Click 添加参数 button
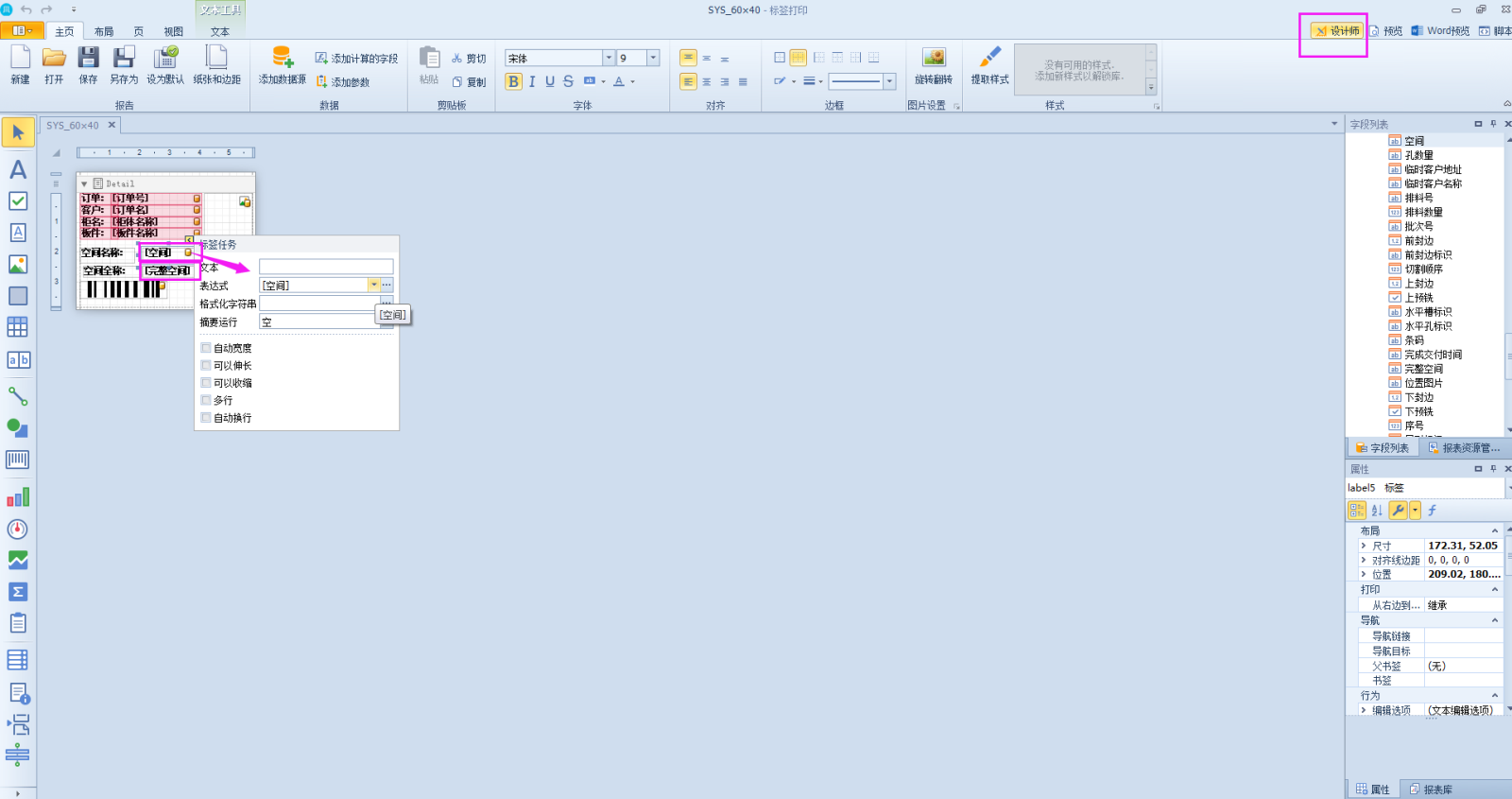Screen dimensions: 1512x799 342,82
